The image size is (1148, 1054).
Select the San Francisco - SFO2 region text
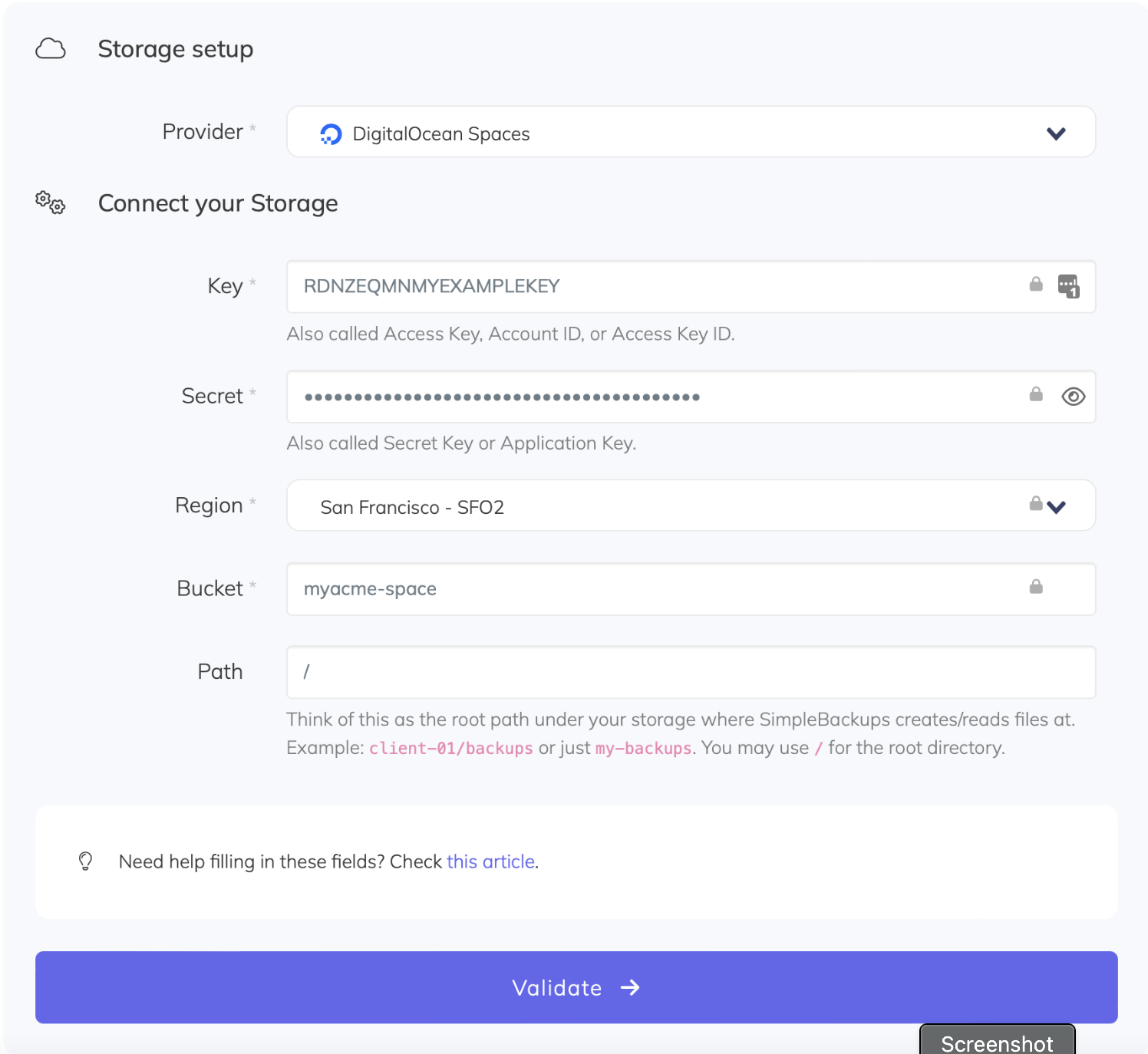412,508
